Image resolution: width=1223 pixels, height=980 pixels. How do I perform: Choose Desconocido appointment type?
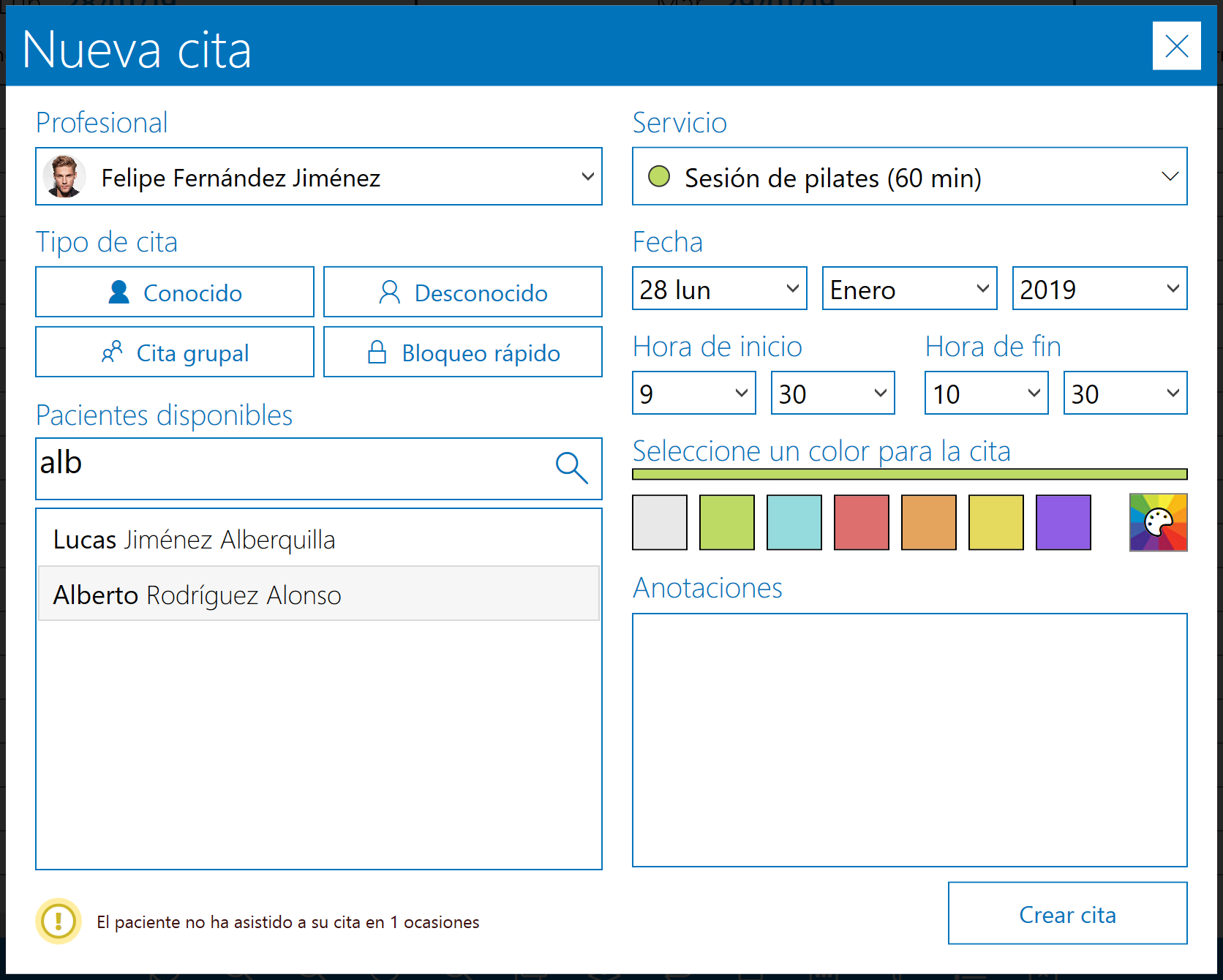(x=462, y=293)
